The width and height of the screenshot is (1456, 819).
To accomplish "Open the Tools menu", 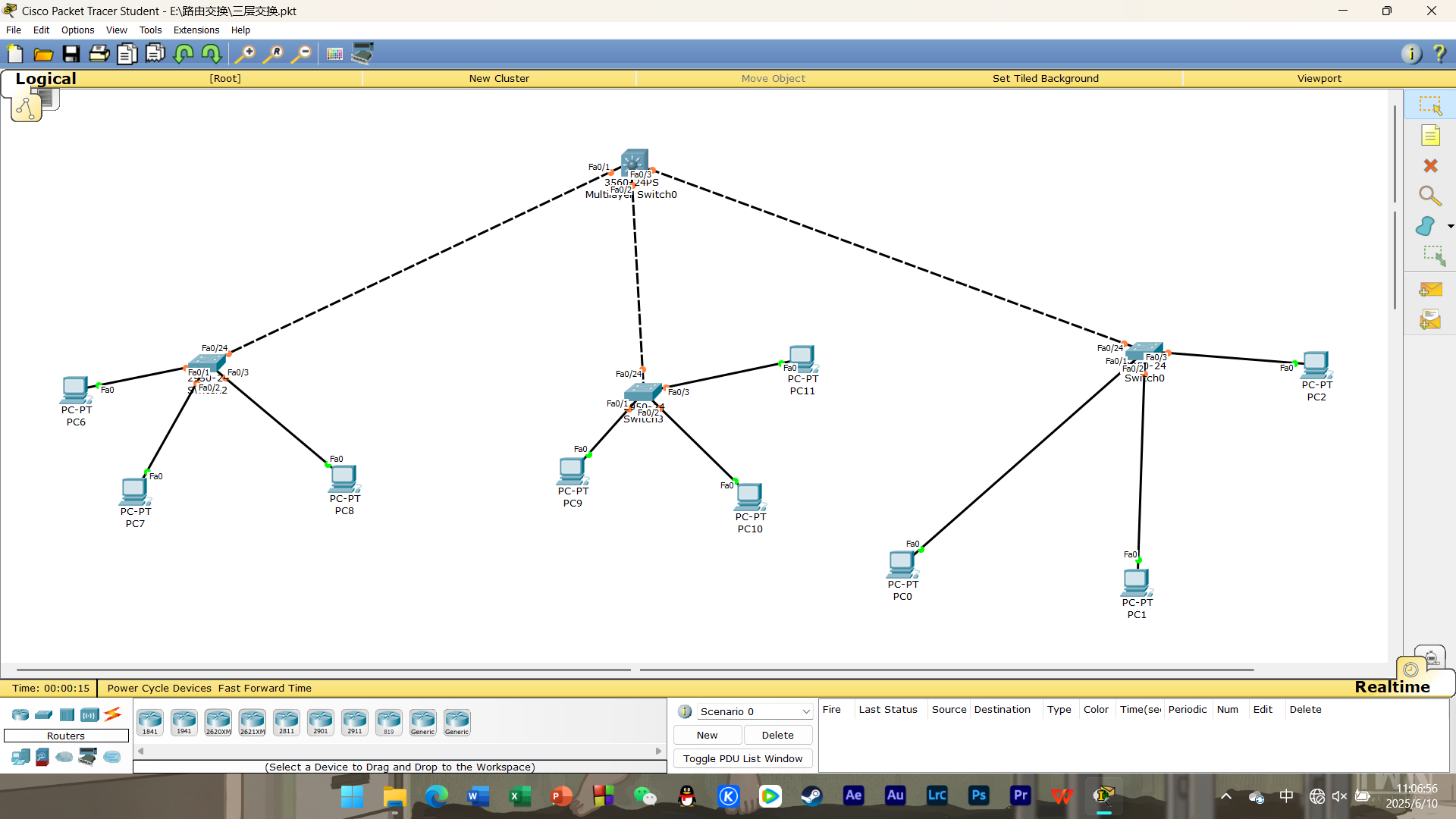I will point(150,30).
